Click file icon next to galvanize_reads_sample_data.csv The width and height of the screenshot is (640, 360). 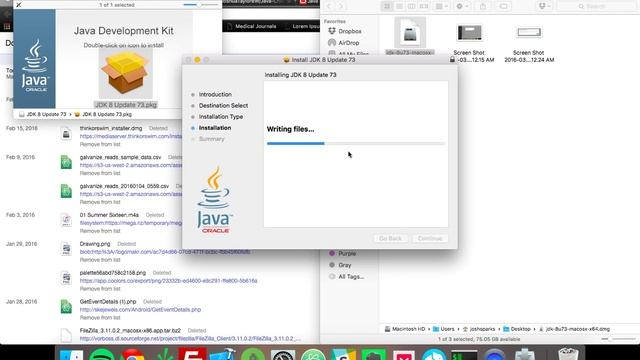click(x=66, y=162)
